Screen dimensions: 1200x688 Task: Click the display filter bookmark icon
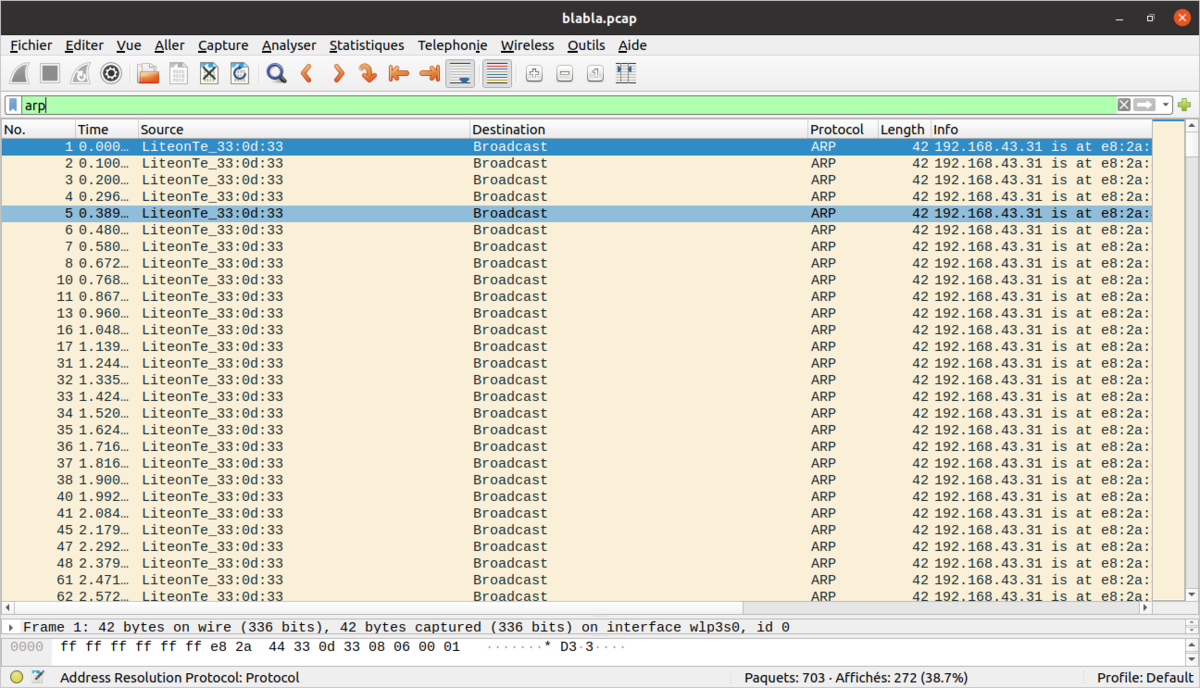tap(12, 105)
